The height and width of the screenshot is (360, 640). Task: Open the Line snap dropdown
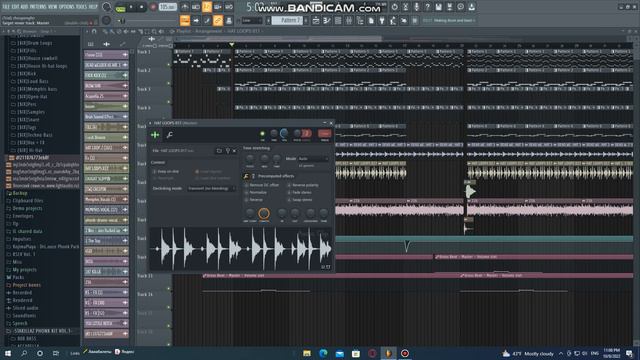[x=252, y=20]
